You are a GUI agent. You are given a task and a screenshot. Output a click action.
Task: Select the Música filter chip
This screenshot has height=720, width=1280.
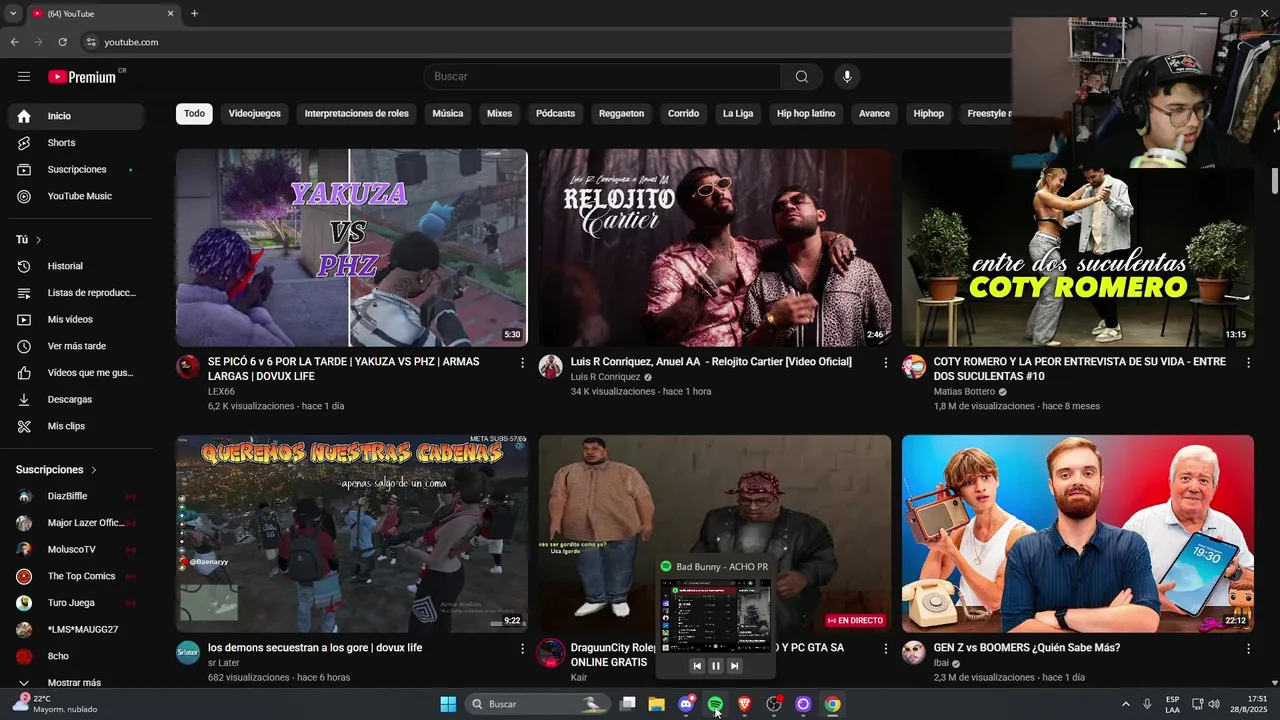point(448,114)
